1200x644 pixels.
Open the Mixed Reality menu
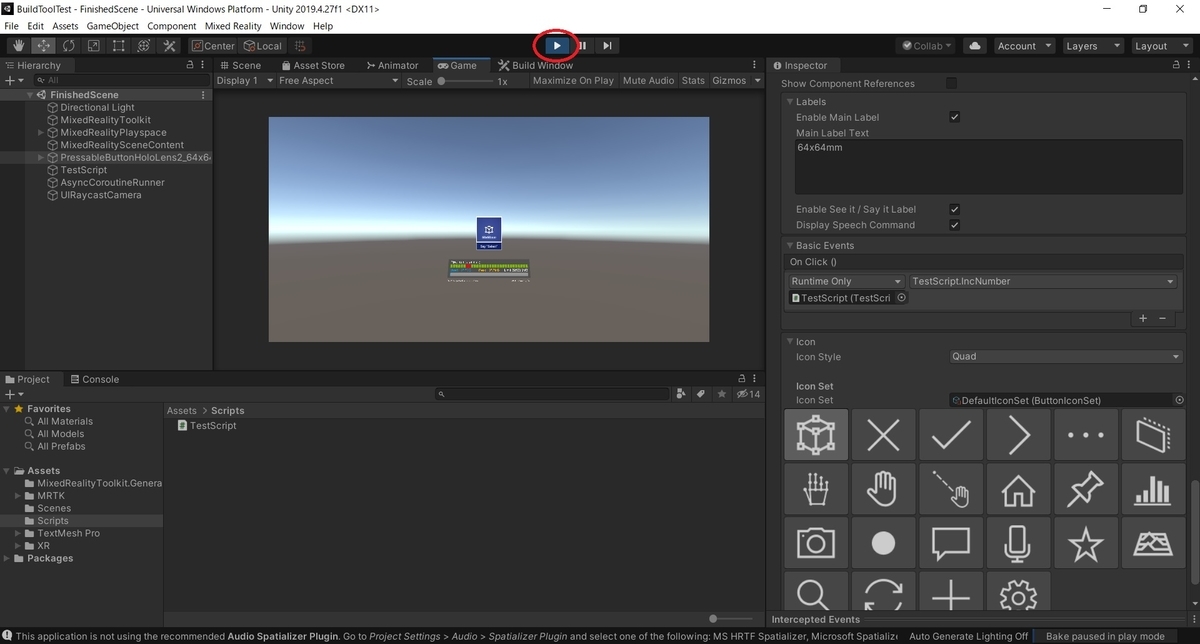234,26
